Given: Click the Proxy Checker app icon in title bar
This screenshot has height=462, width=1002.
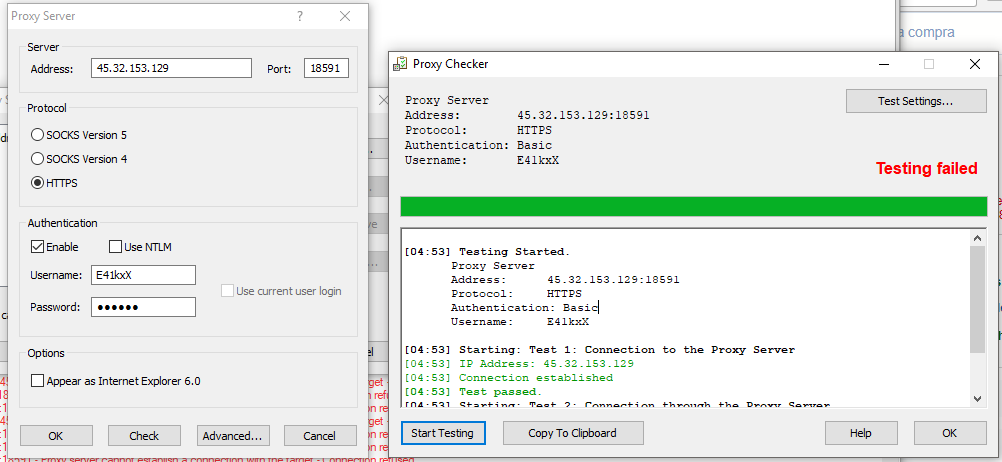Looking at the screenshot, I should [401, 64].
